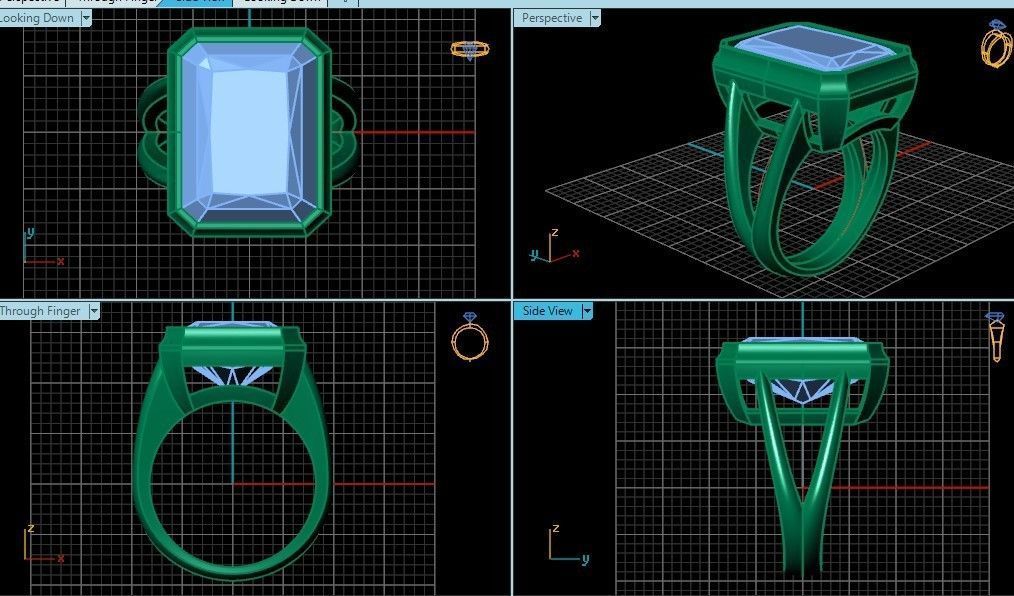
Task: Activate the Side View viewport title
Action: click(x=548, y=311)
